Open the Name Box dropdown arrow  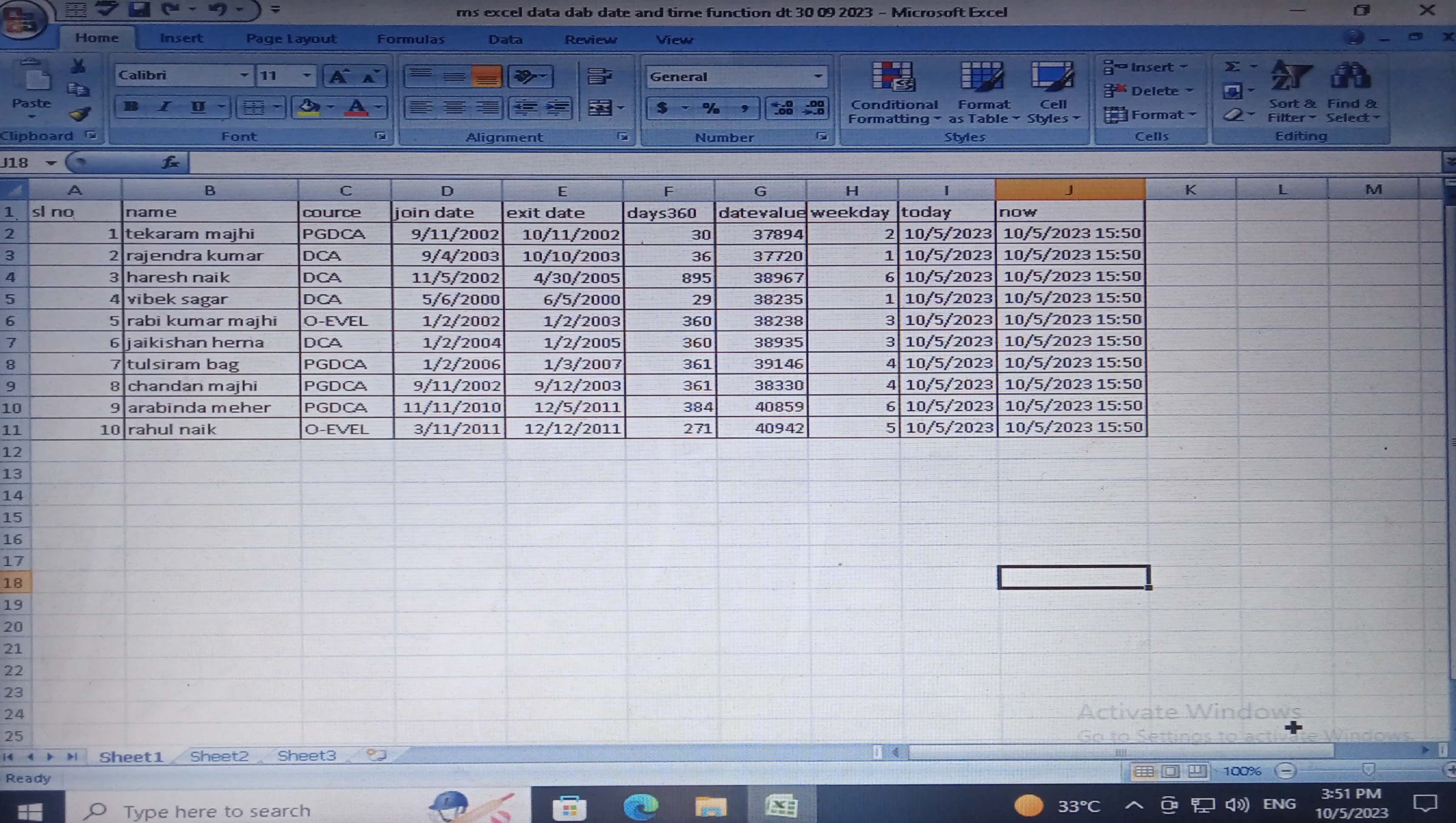tap(51, 163)
